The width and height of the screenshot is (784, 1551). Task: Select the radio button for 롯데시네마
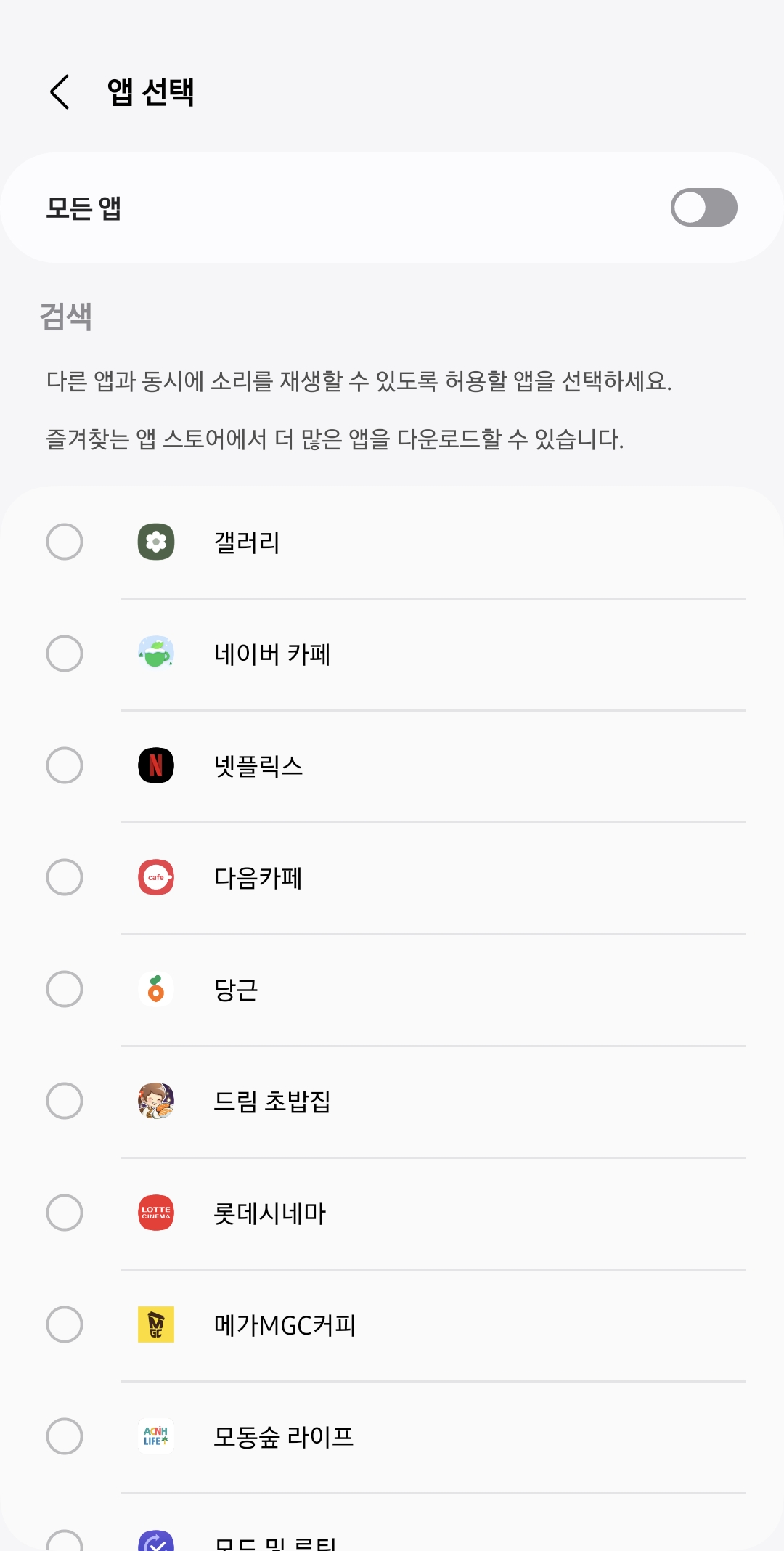pyautogui.click(x=65, y=1213)
